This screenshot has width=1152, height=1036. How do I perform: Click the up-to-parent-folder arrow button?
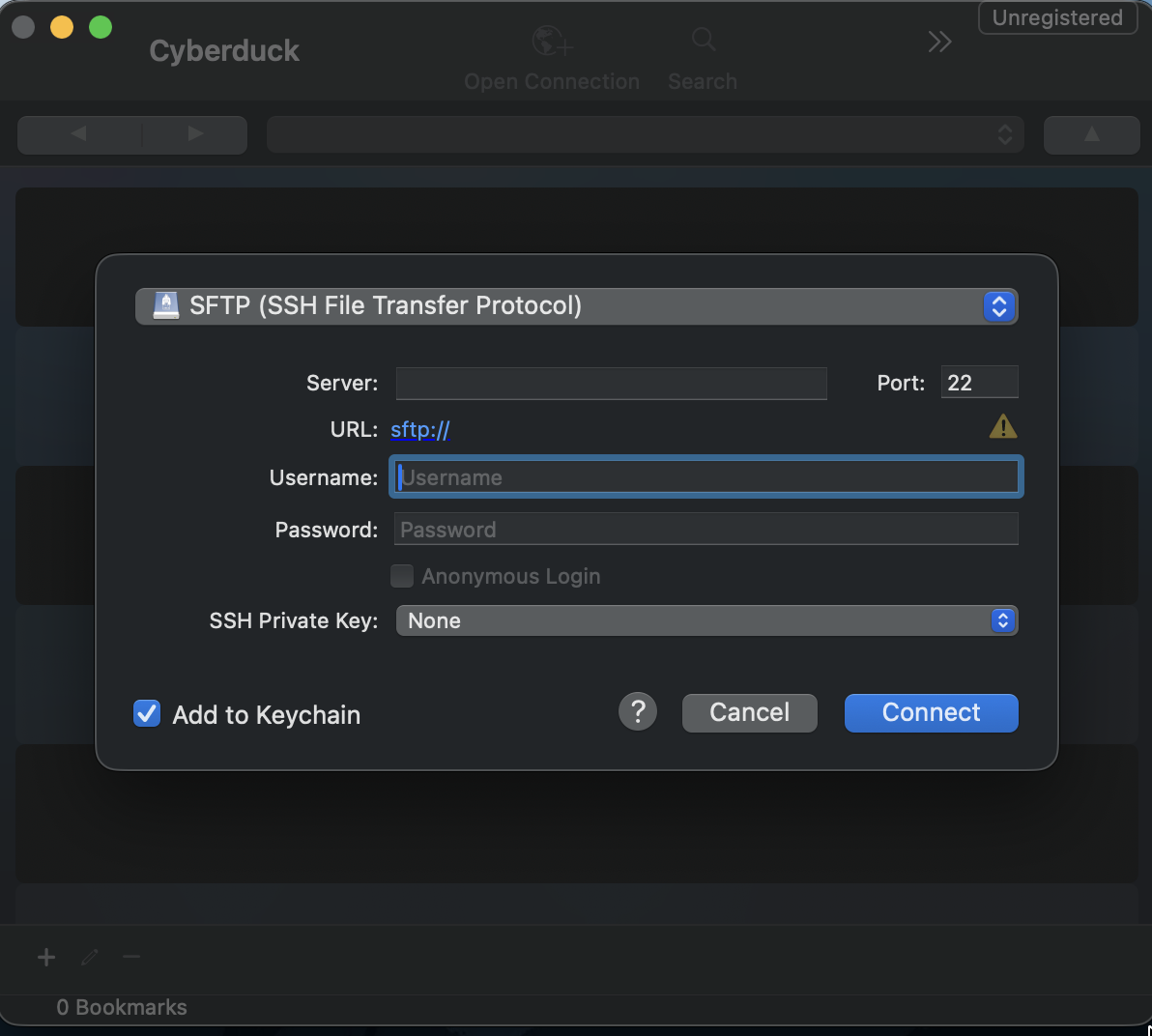pyautogui.click(x=1092, y=134)
